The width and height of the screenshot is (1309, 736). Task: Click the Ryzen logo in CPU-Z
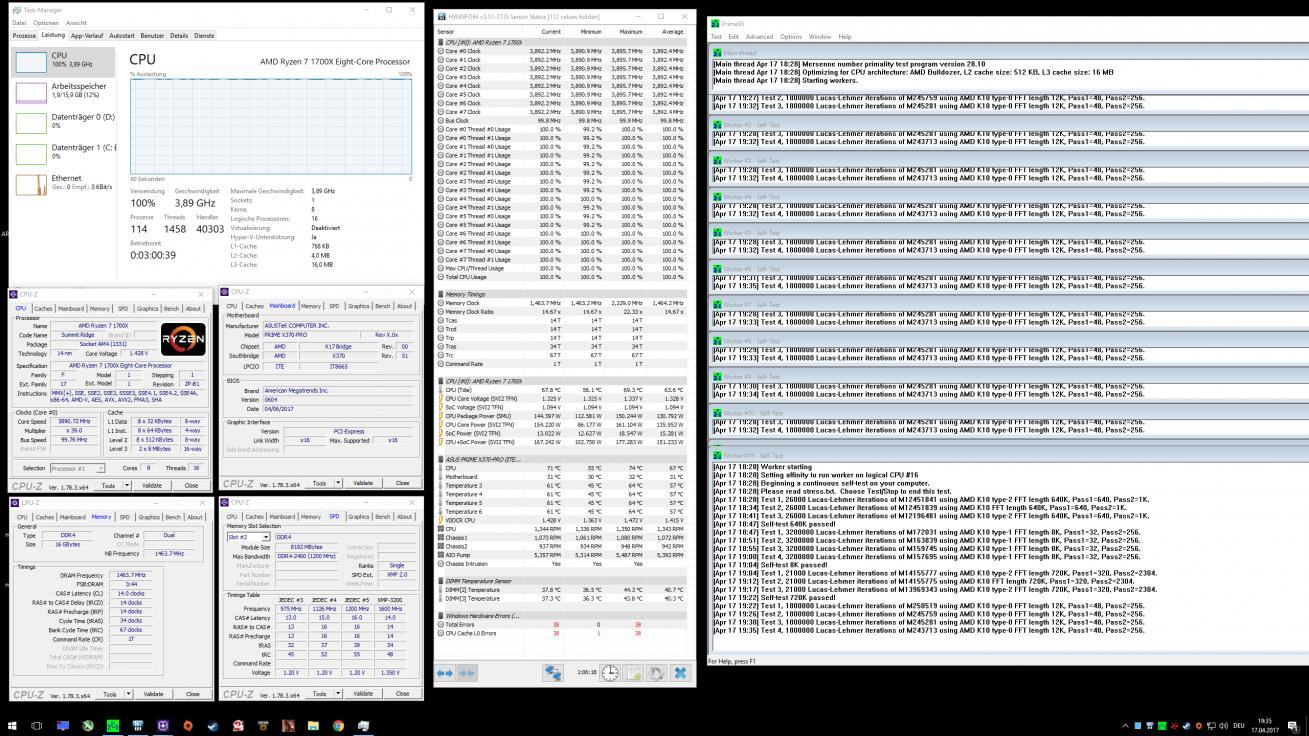[183, 339]
